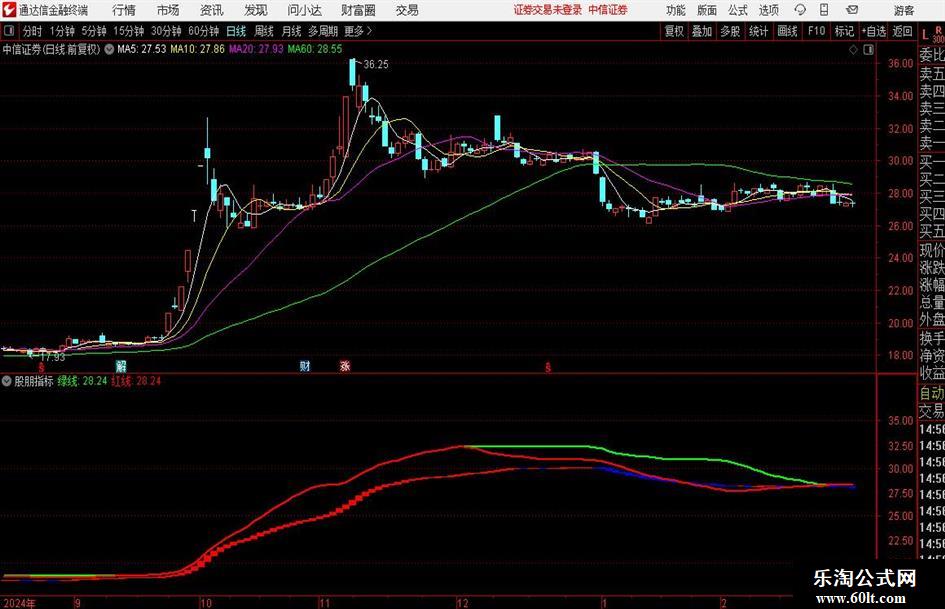
Task: Click the 多股 toolbar button
Action: [730, 31]
